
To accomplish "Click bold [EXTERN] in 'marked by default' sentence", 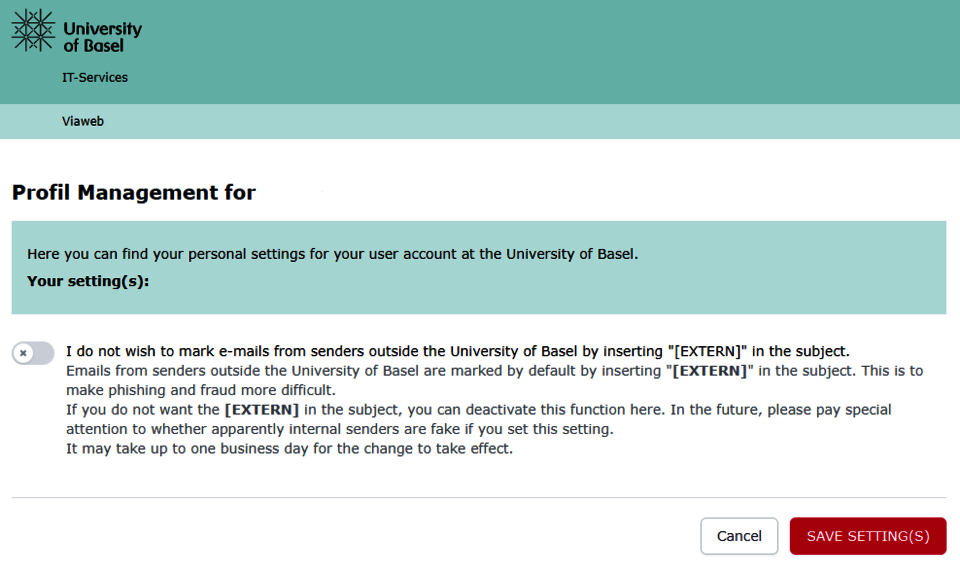I will (710, 371).
